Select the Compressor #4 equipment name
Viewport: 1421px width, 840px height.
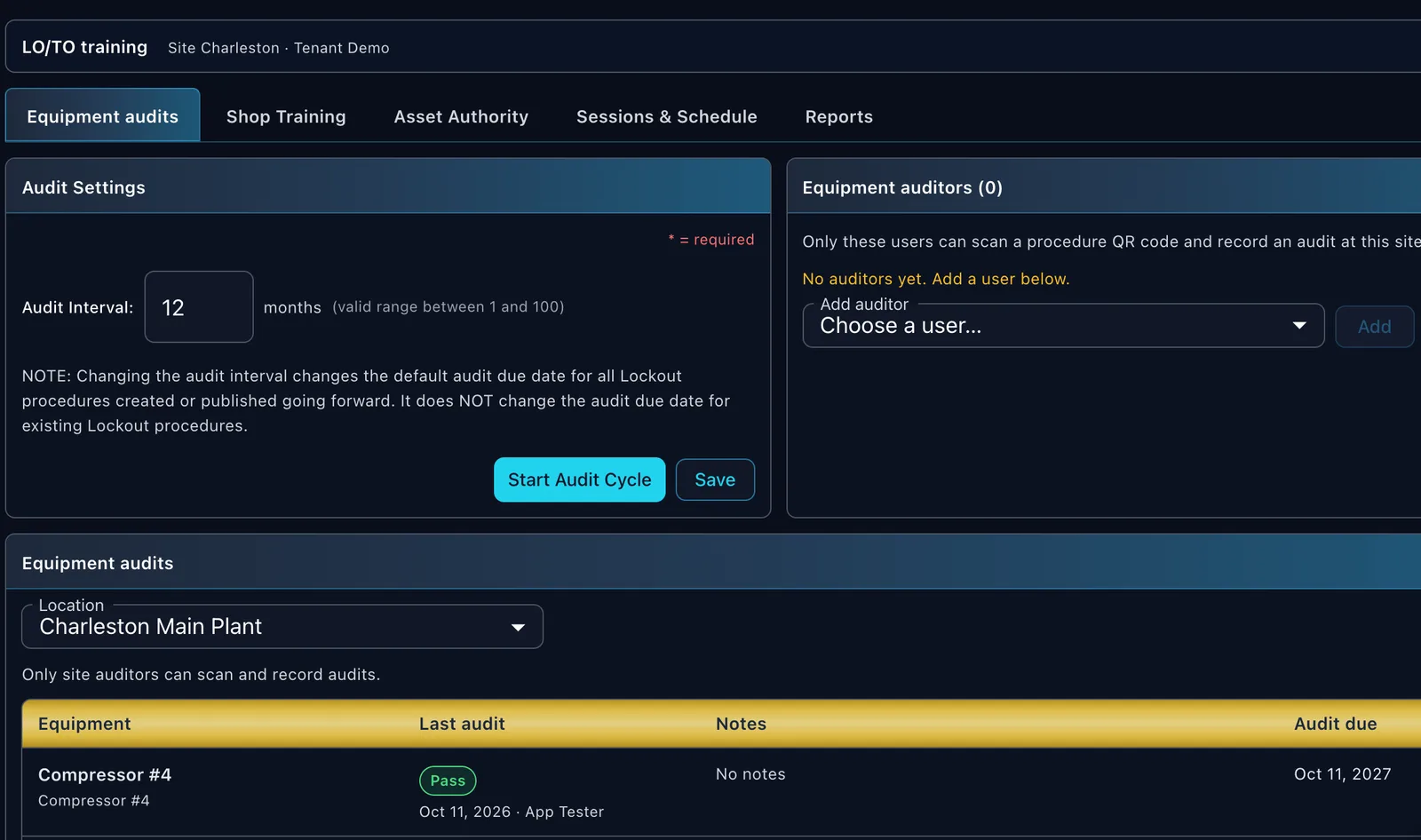coord(105,774)
